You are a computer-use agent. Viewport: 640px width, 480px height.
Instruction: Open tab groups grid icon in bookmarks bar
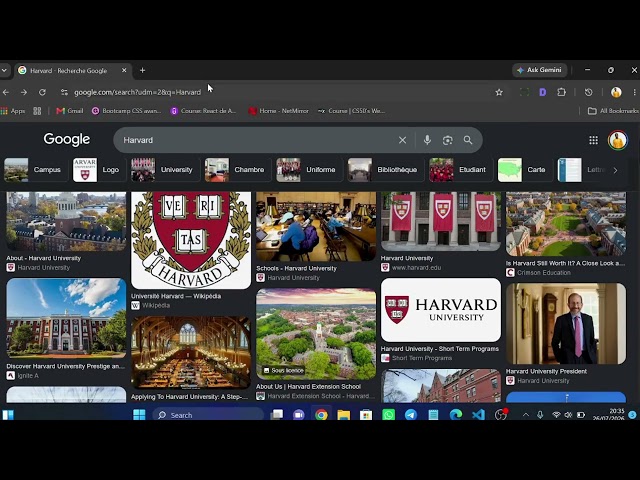tap(37, 111)
